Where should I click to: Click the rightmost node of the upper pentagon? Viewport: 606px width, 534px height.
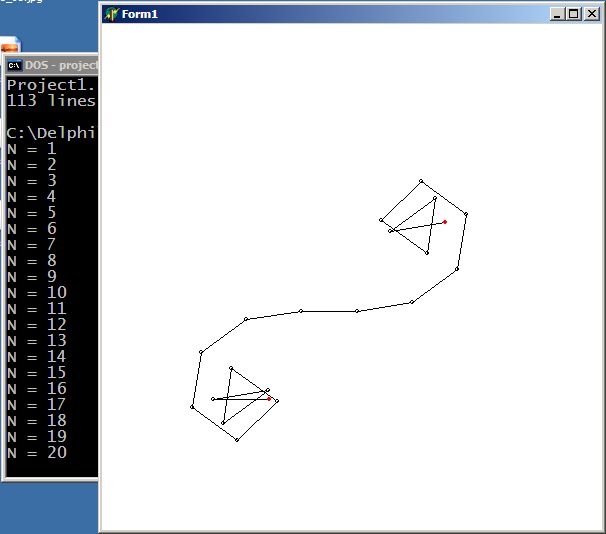pos(466,214)
